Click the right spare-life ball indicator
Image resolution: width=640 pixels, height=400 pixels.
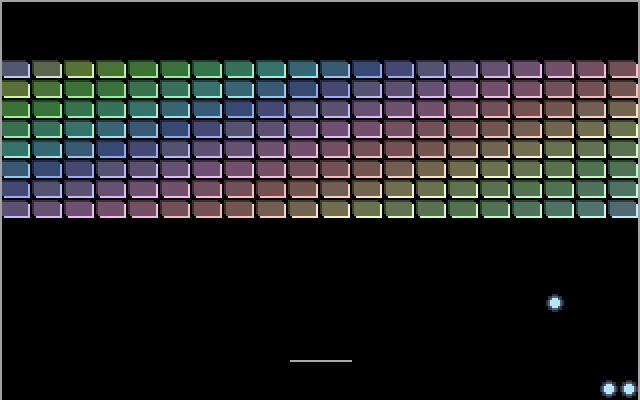click(x=629, y=389)
